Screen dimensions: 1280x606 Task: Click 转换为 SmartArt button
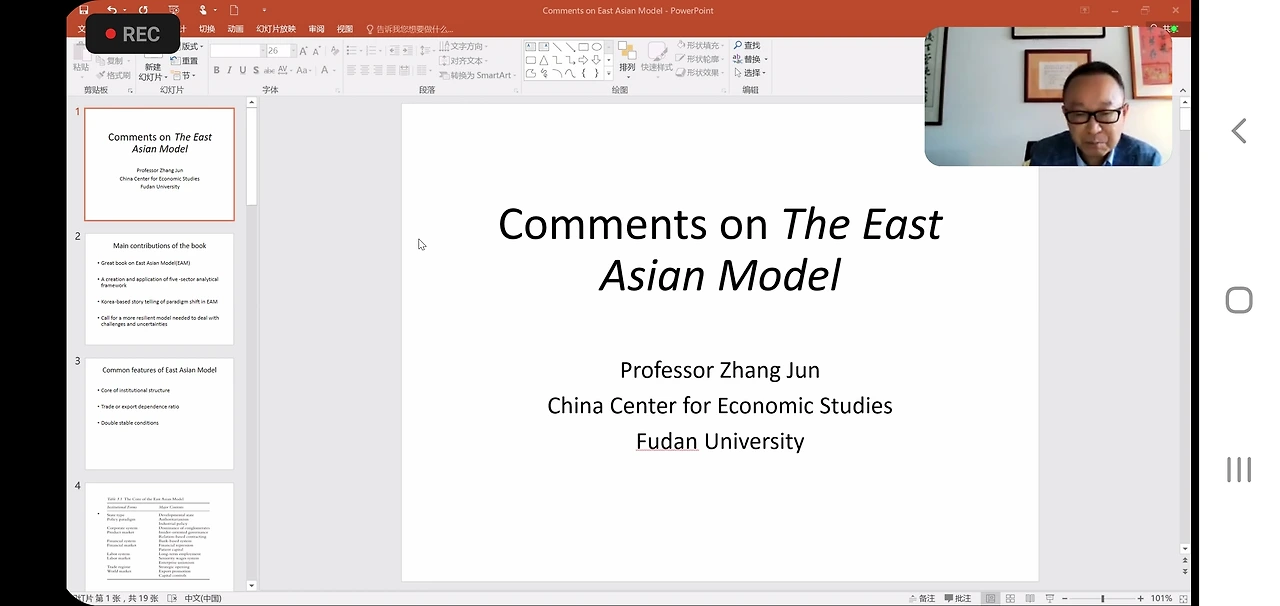point(477,75)
